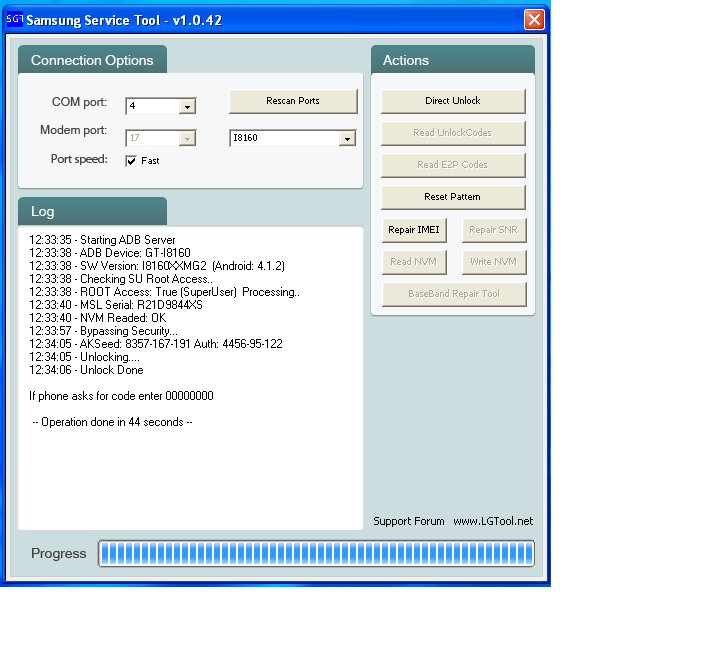Click the Read NVM button

tap(414, 262)
